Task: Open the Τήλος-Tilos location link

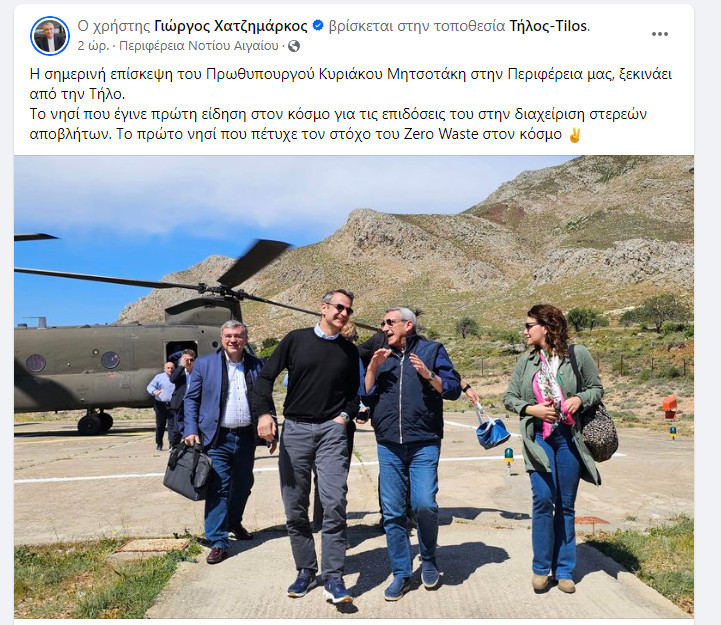Action: 549,26
